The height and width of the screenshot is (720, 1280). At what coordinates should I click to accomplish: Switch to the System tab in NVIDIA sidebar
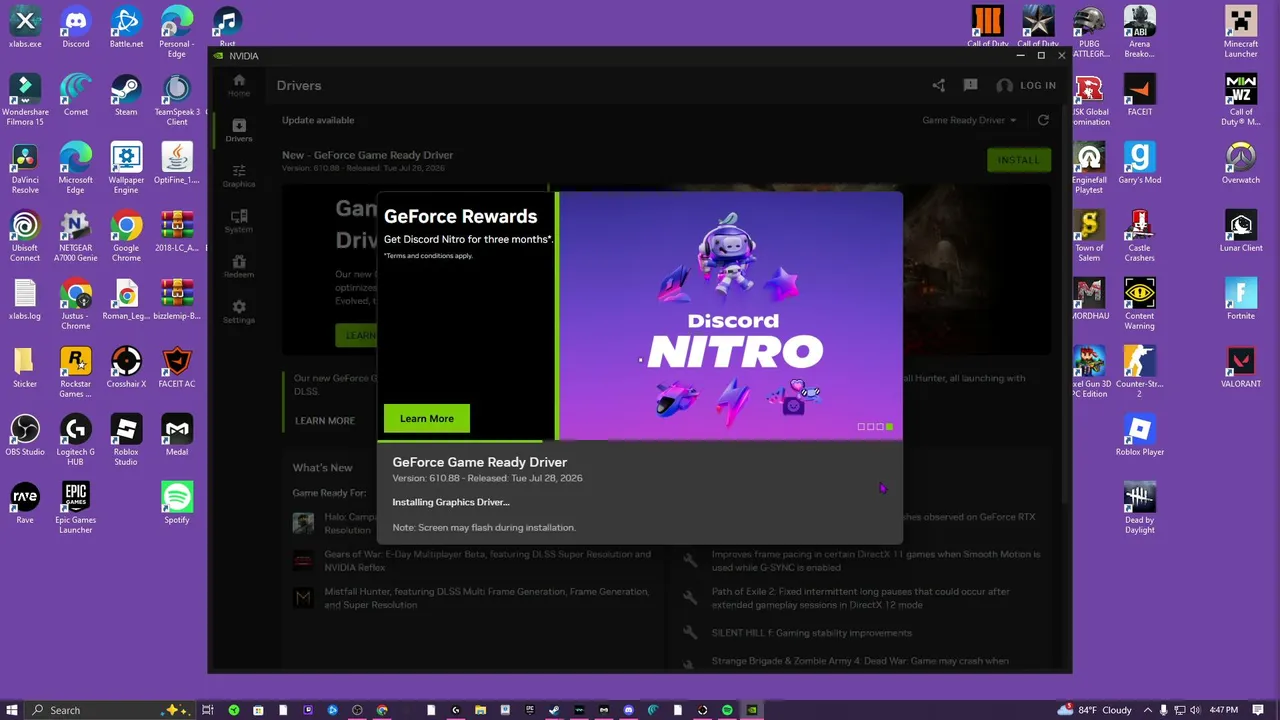[238, 221]
